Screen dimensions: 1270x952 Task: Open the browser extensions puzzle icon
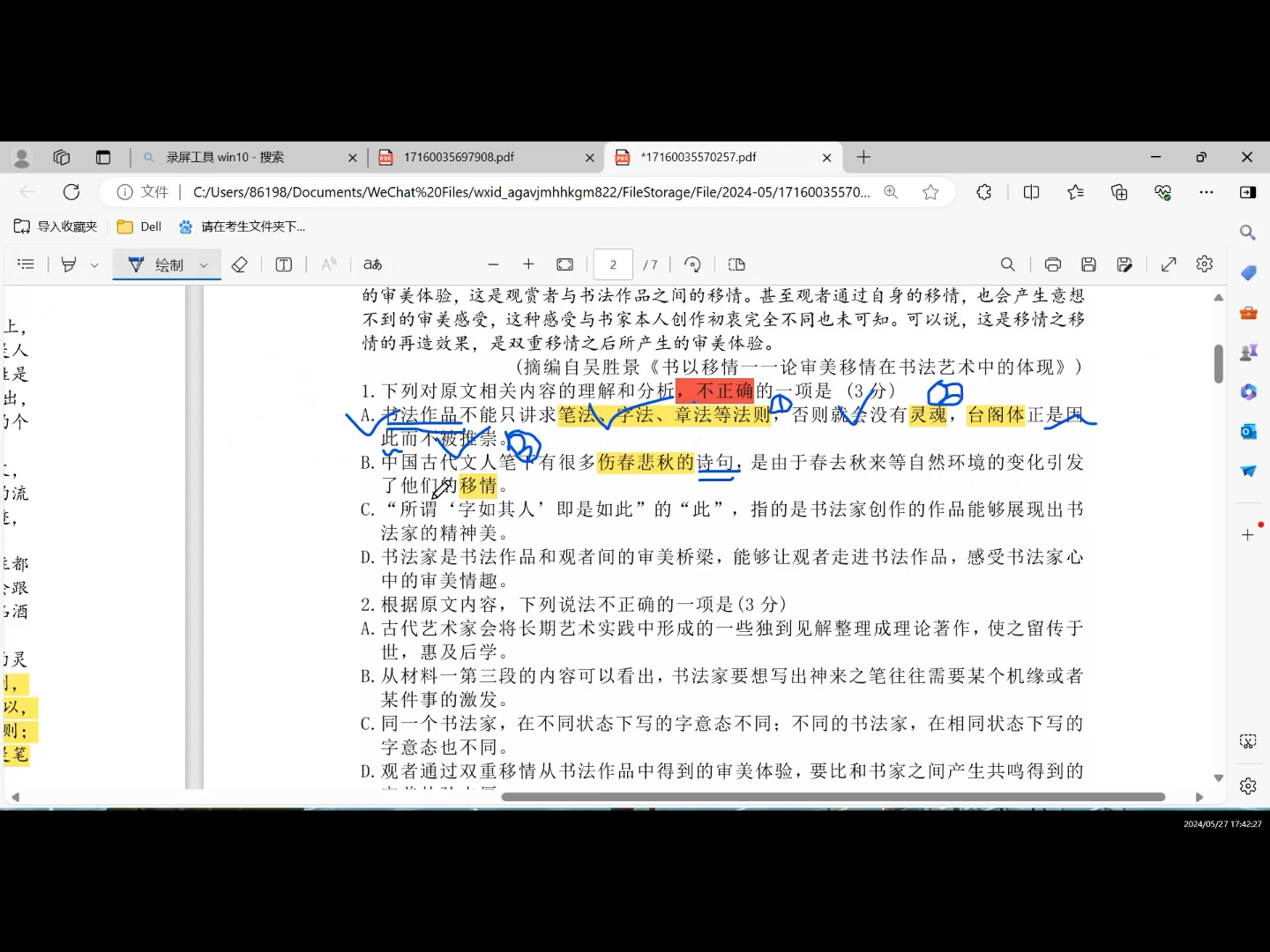pyautogui.click(x=984, y=192)
